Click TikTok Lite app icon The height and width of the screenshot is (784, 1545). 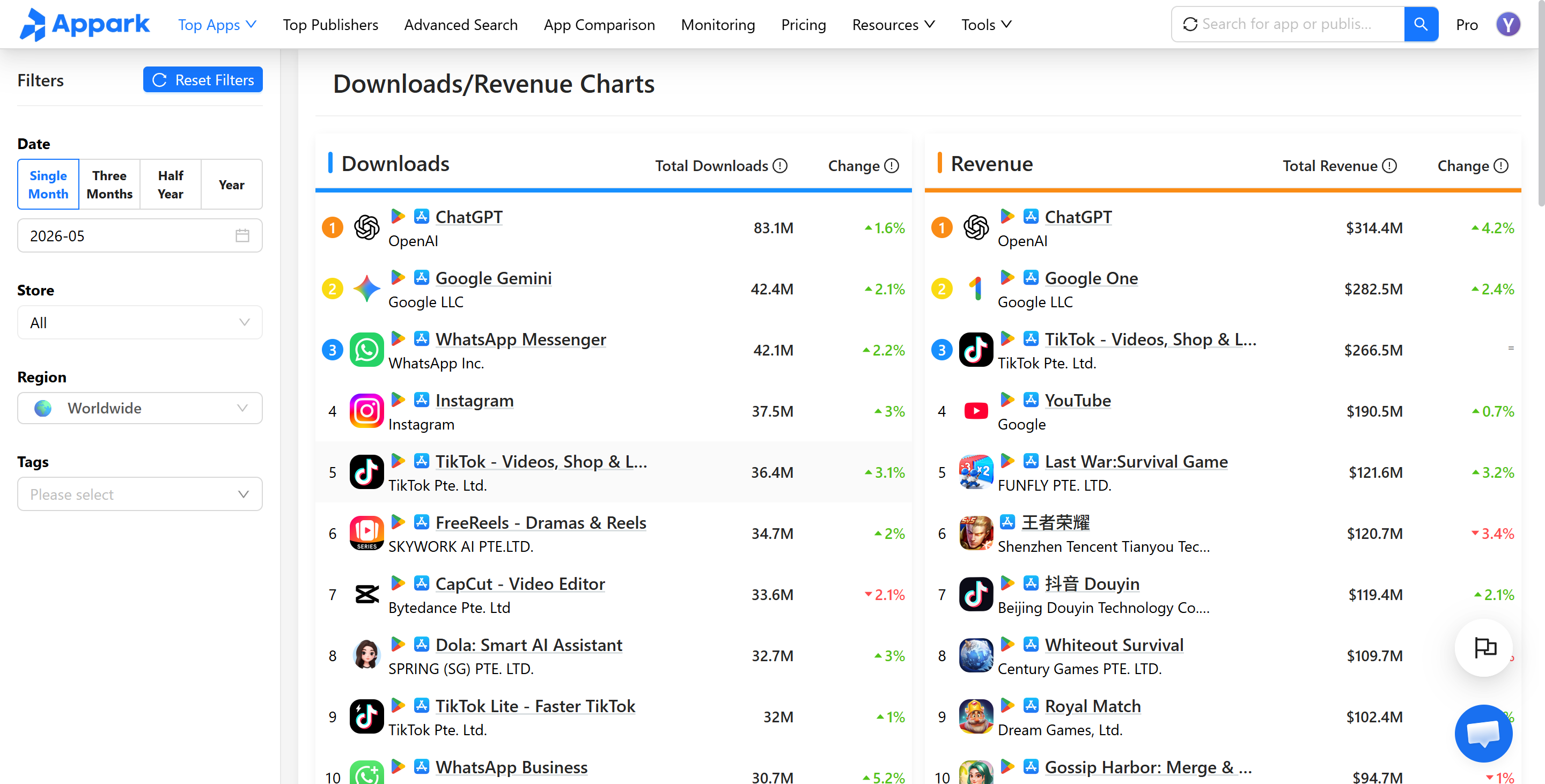[x=366, y=717]
